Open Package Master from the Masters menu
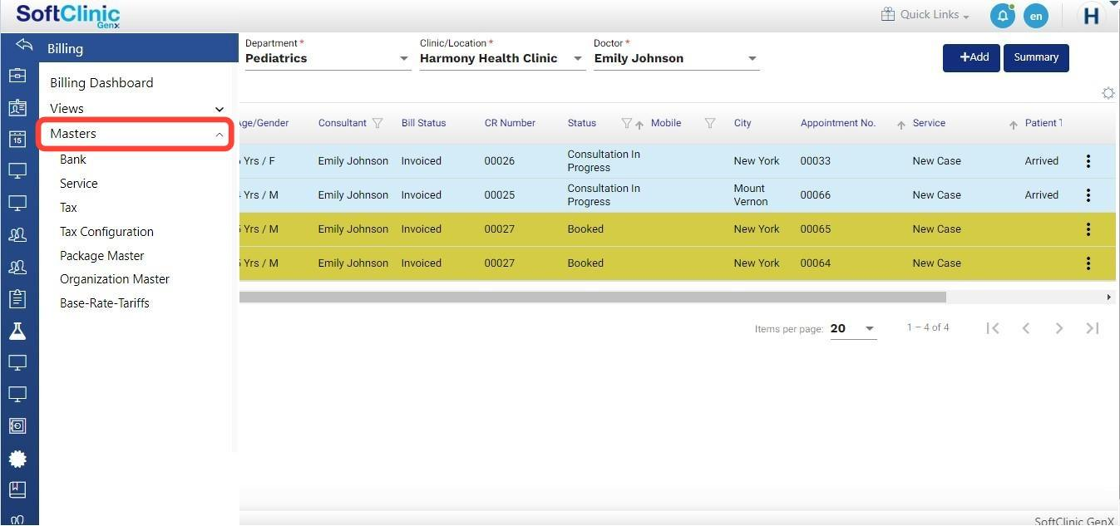This screenshot has width=1120, height=526. 102,256
